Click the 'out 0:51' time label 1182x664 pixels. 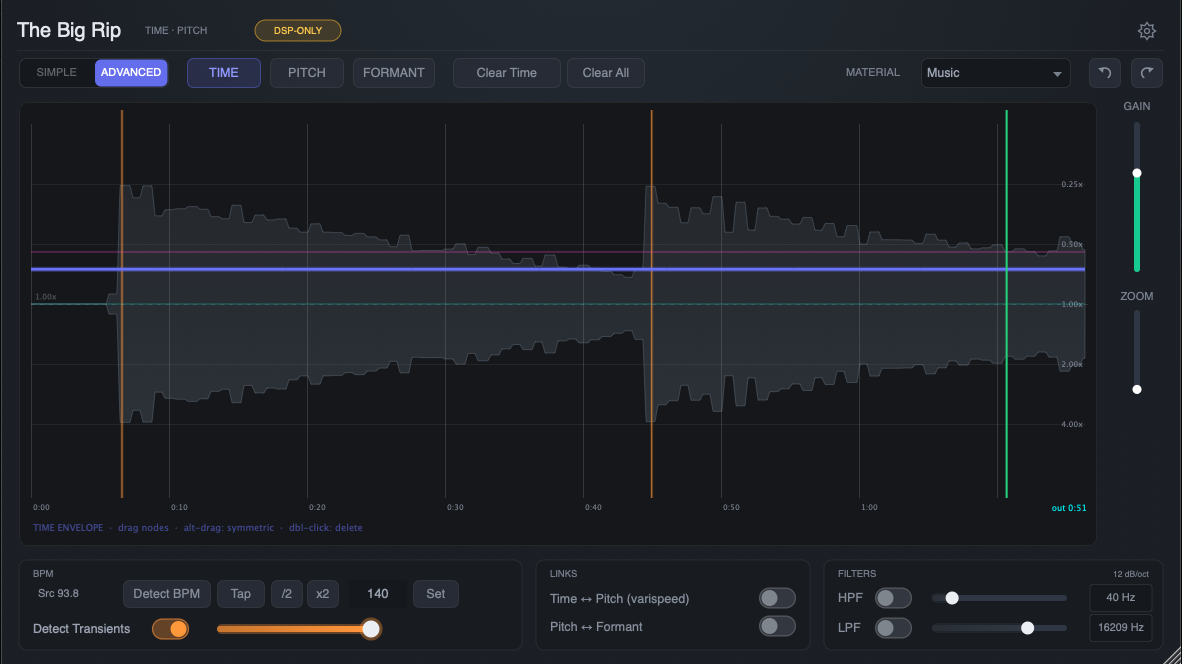(x=1069, y=508)
